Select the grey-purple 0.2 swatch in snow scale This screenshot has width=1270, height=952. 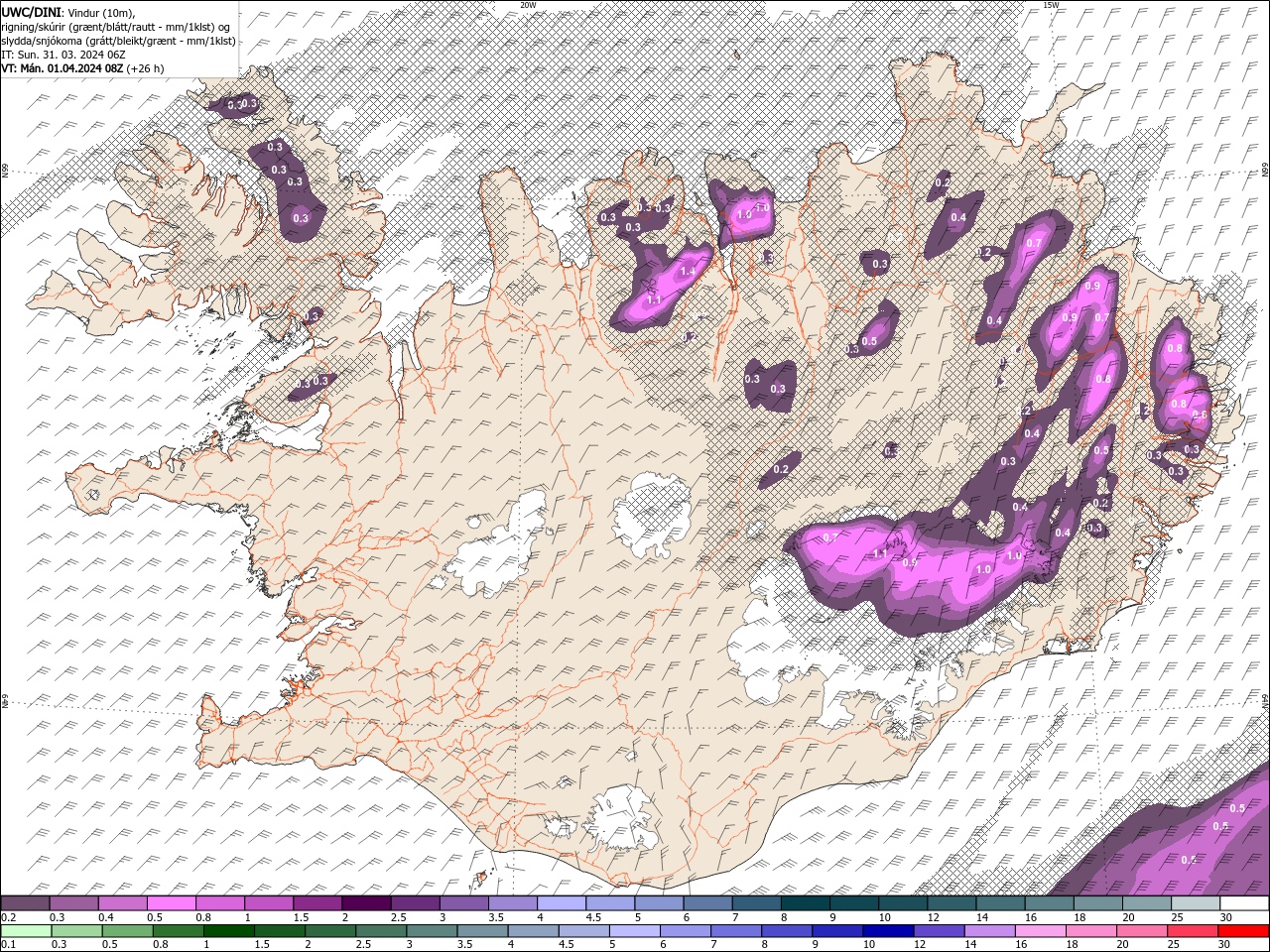click(25, 903)
